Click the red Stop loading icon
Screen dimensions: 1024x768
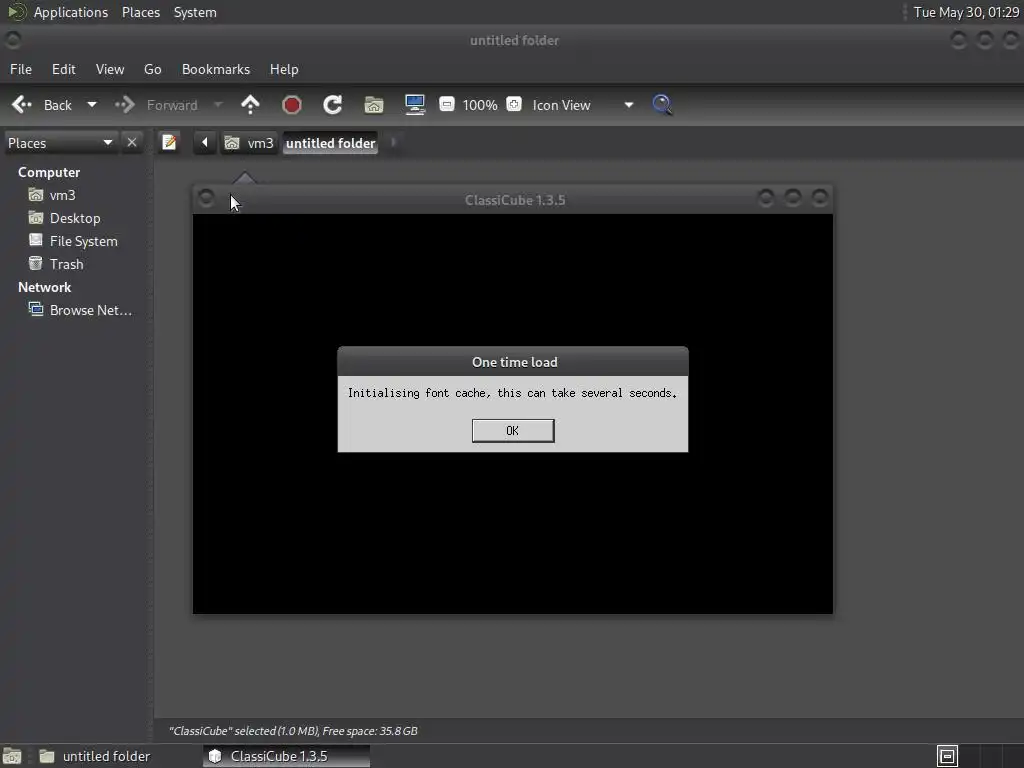[292, 105]
